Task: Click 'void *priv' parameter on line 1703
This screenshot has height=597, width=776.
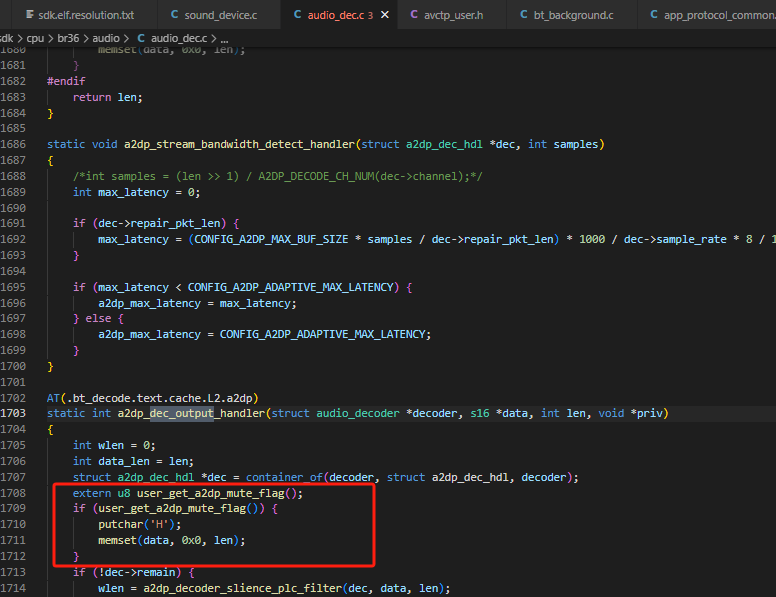Action: 630,413
